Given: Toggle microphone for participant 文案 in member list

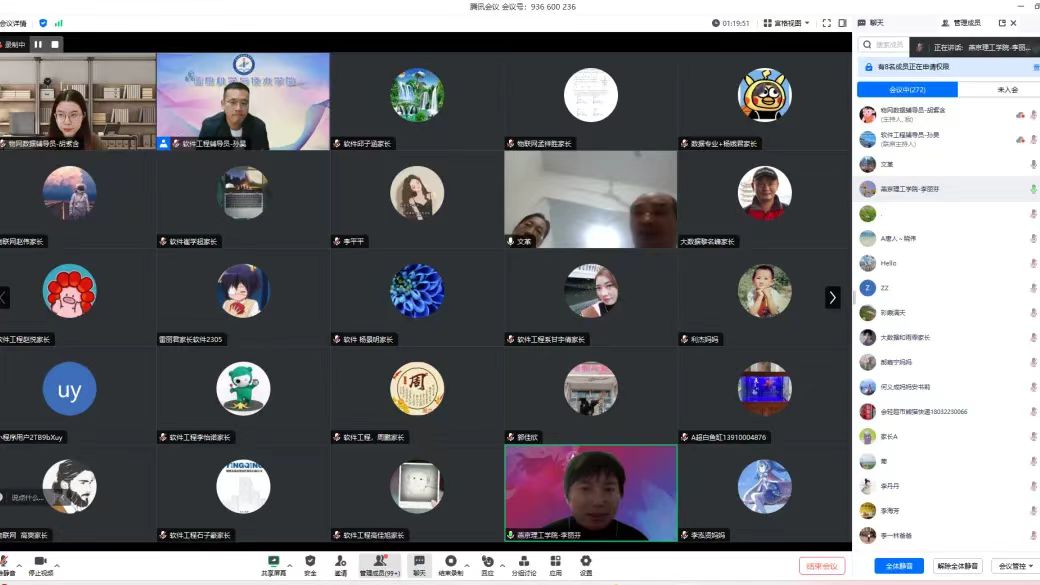Looking at the screenshot, I should pyautogui.click(x=1033, y=164).
